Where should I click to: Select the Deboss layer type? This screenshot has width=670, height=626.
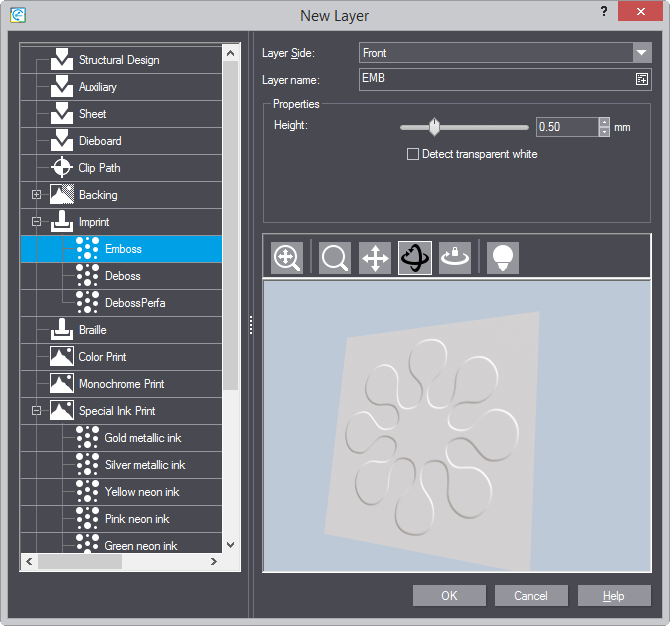click(122, 276)
